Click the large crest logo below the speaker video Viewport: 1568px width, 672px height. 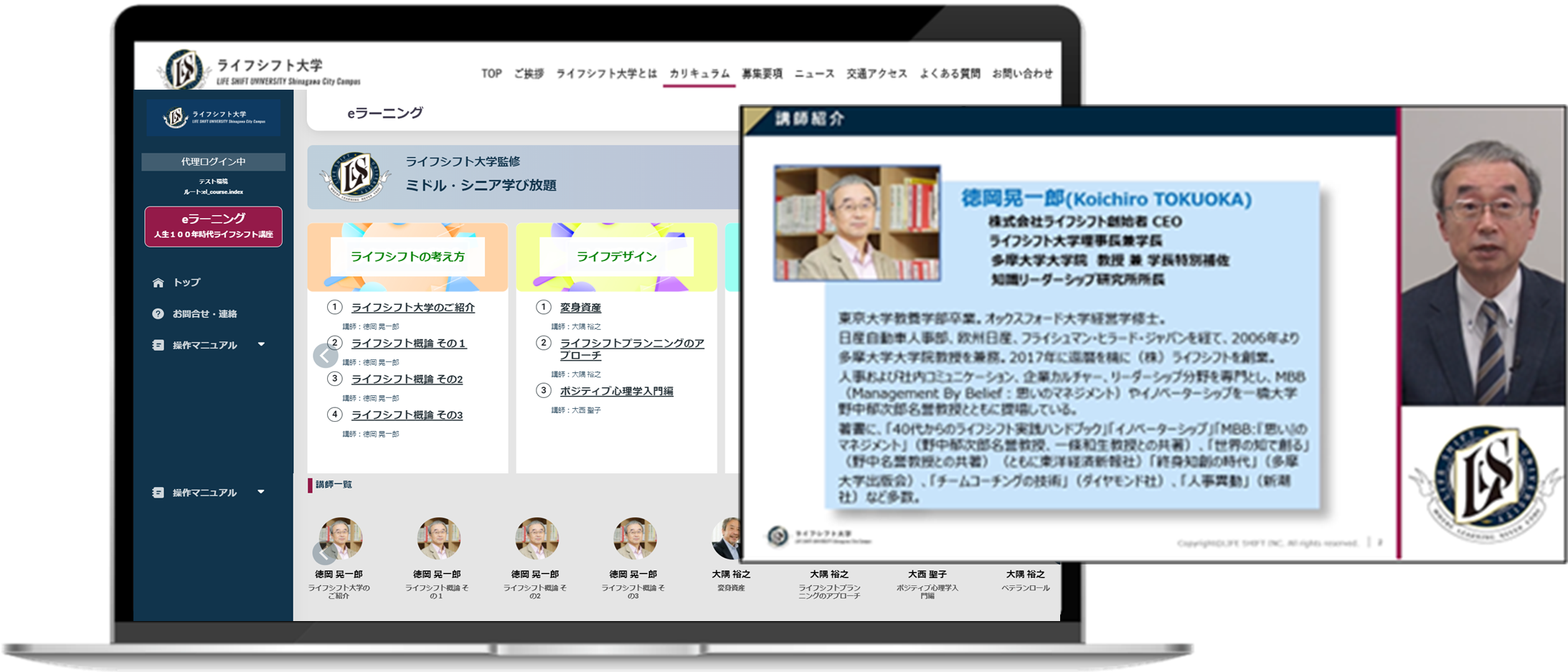pyautogui.click(x=1484, y=483)
